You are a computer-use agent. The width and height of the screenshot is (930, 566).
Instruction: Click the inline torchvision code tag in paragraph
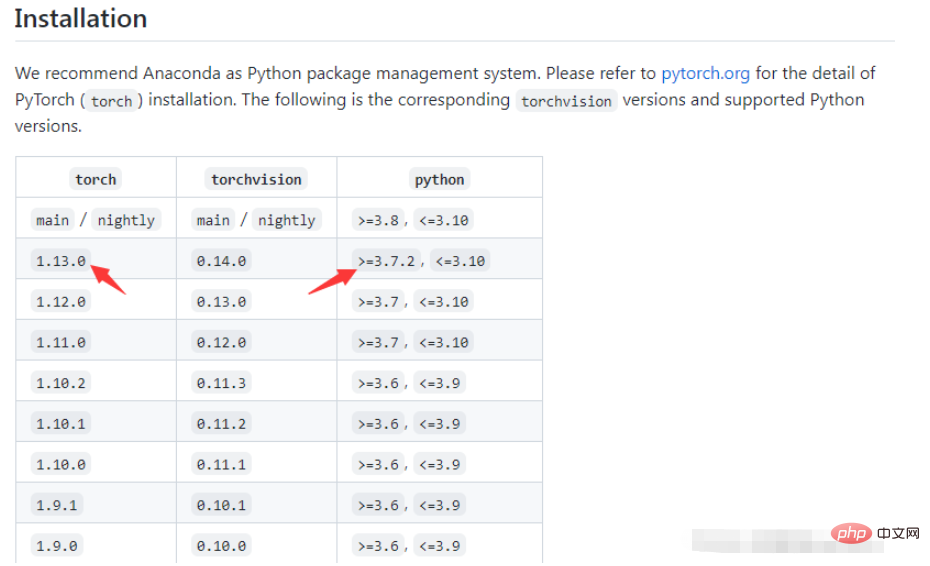point(566,100)
